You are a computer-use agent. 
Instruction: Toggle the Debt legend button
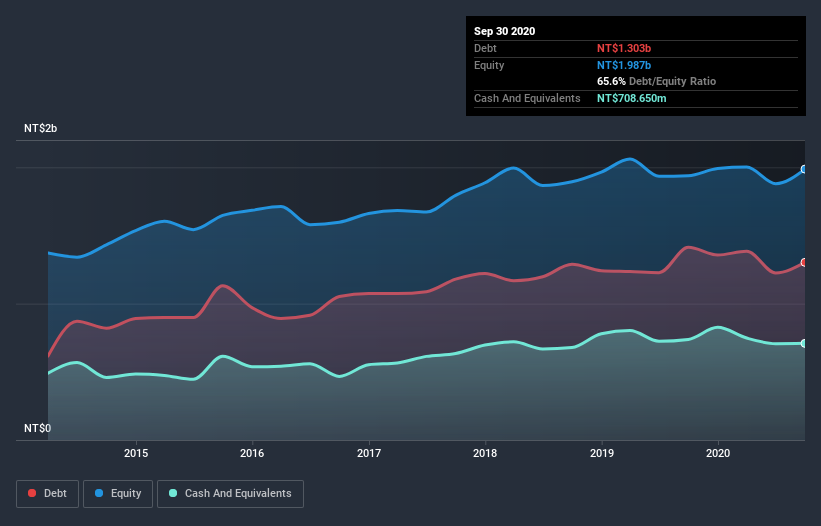[x=47, y=494]
